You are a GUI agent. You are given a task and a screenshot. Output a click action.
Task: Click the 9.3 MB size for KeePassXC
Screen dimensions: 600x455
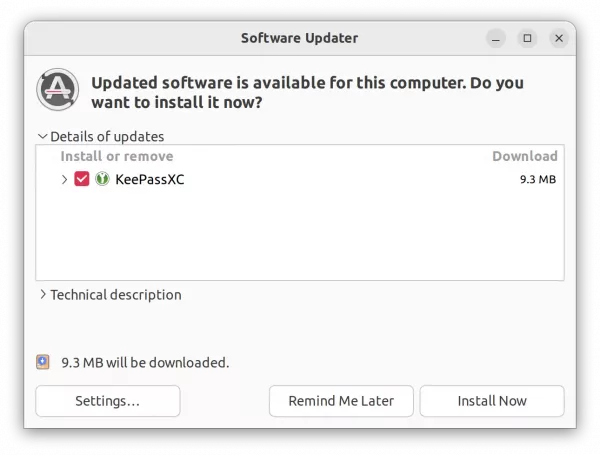click(538, 179)
